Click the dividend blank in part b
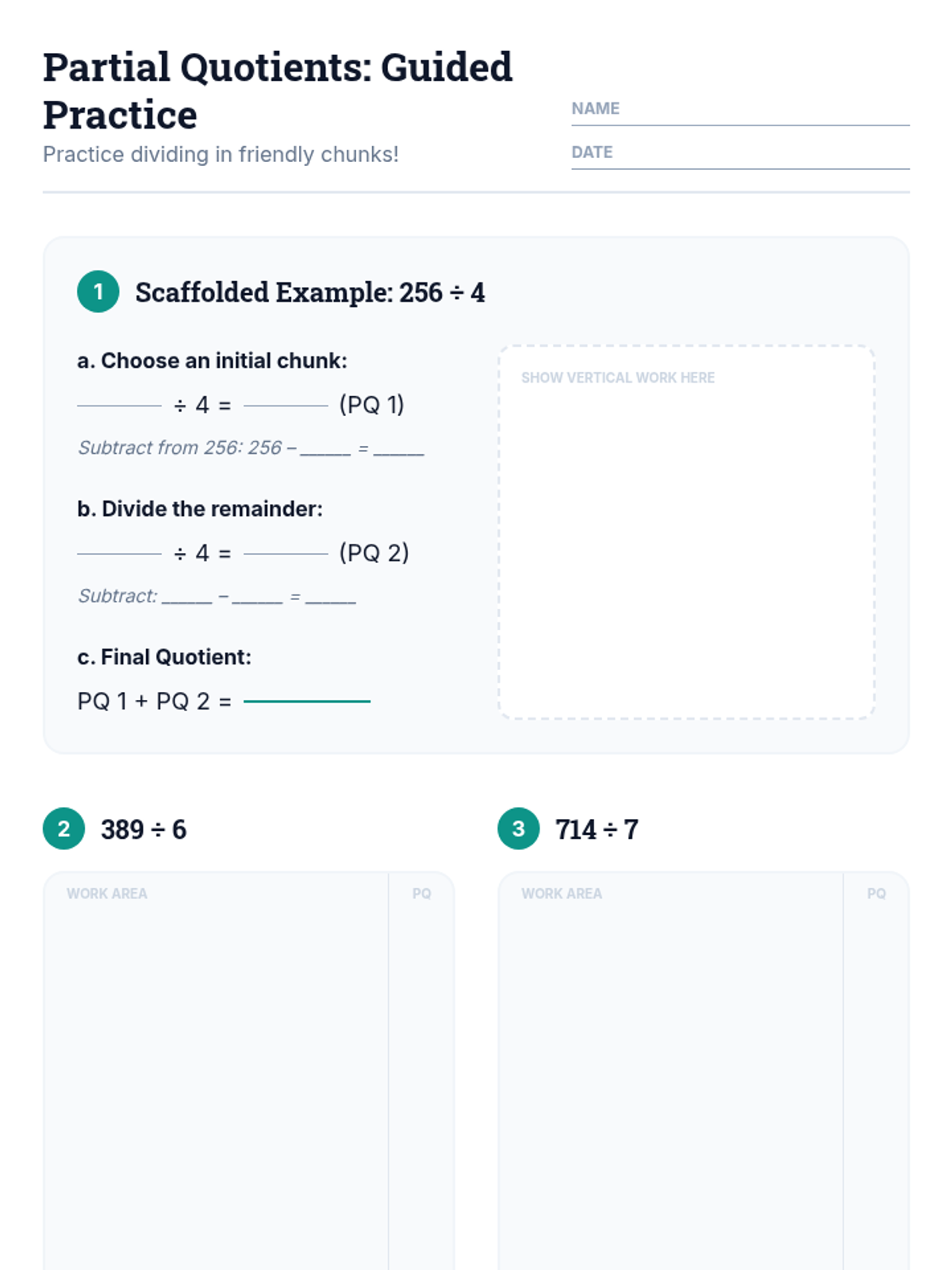Image resolution: width=952 pixels, height=1270 pixels. click(x=119, y=552)
